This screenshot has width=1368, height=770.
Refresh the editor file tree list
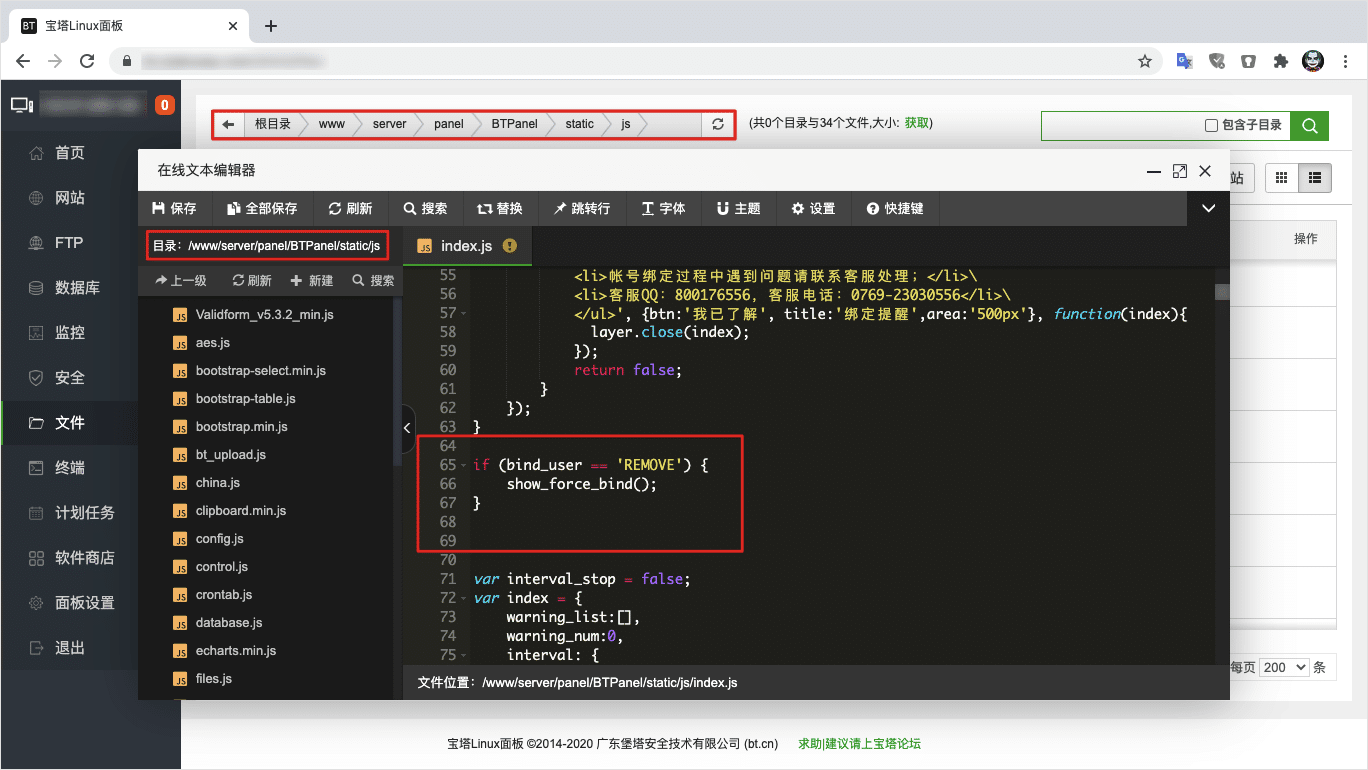(252, 281)
